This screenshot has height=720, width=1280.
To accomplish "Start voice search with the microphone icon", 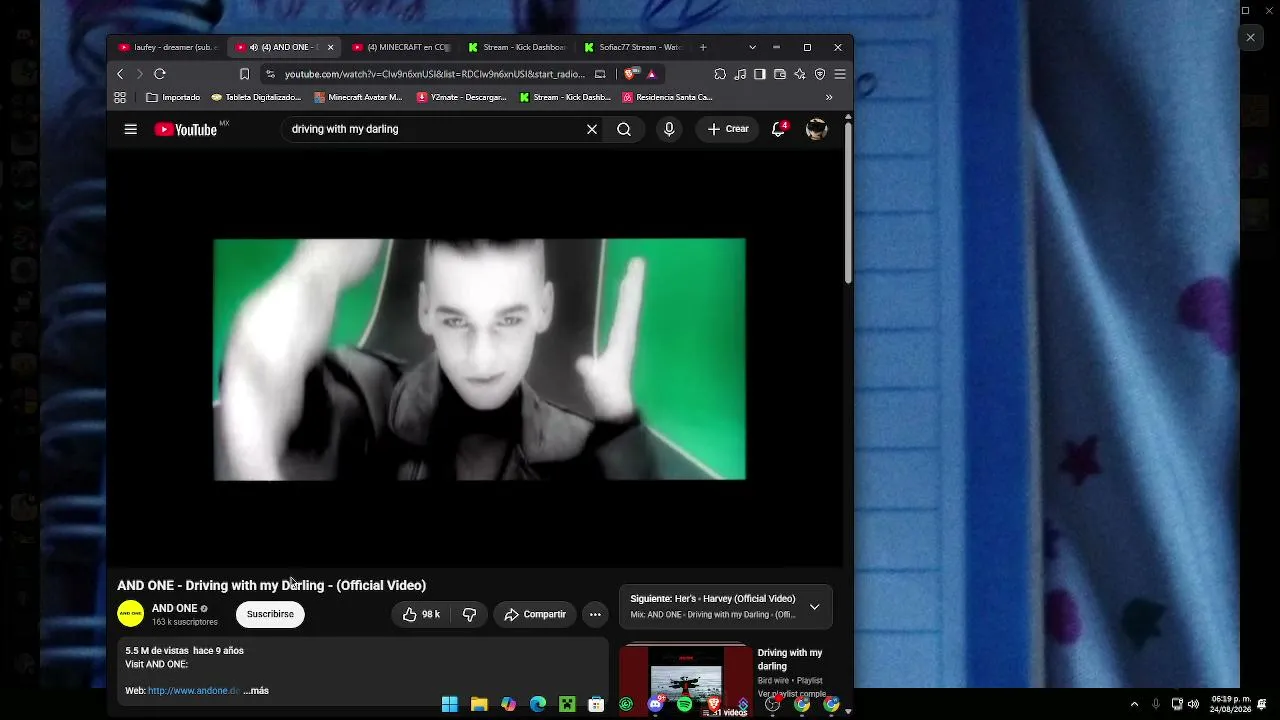I will [669, 129].
